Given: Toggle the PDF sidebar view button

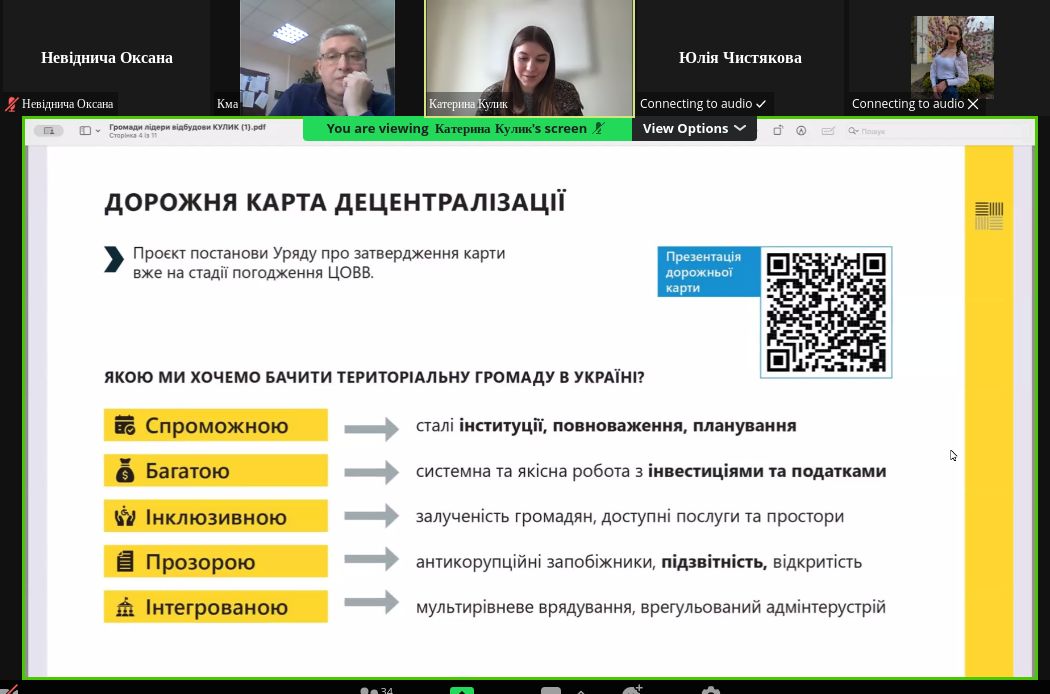Looking at the screenshot, I should (x=85, y=130).
